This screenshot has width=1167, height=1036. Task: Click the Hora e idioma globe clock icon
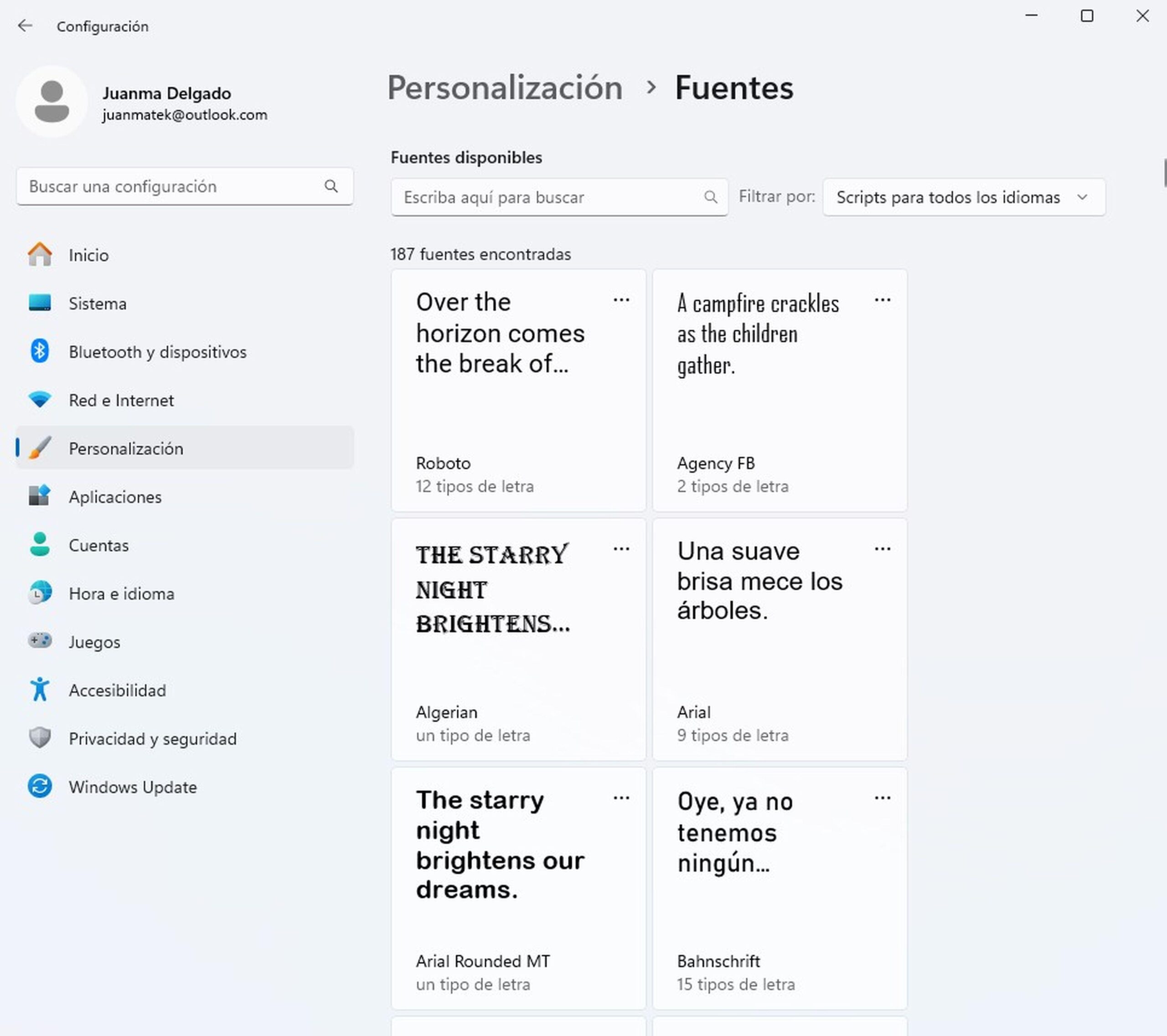click(40, 593)
